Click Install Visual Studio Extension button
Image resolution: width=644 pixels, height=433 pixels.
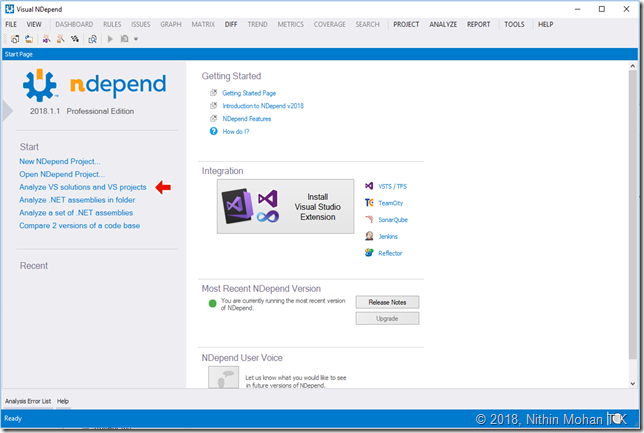click(285, 206)
